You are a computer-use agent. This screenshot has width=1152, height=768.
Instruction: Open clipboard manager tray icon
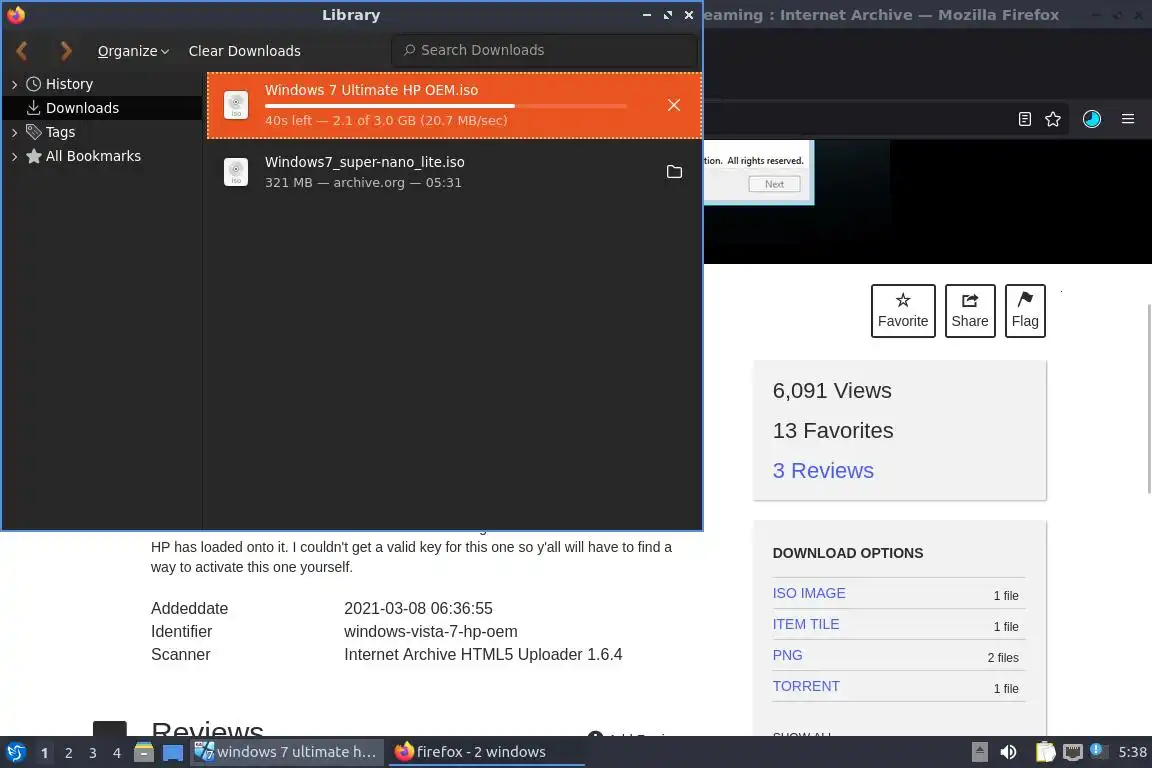[x=1045, y=752]
